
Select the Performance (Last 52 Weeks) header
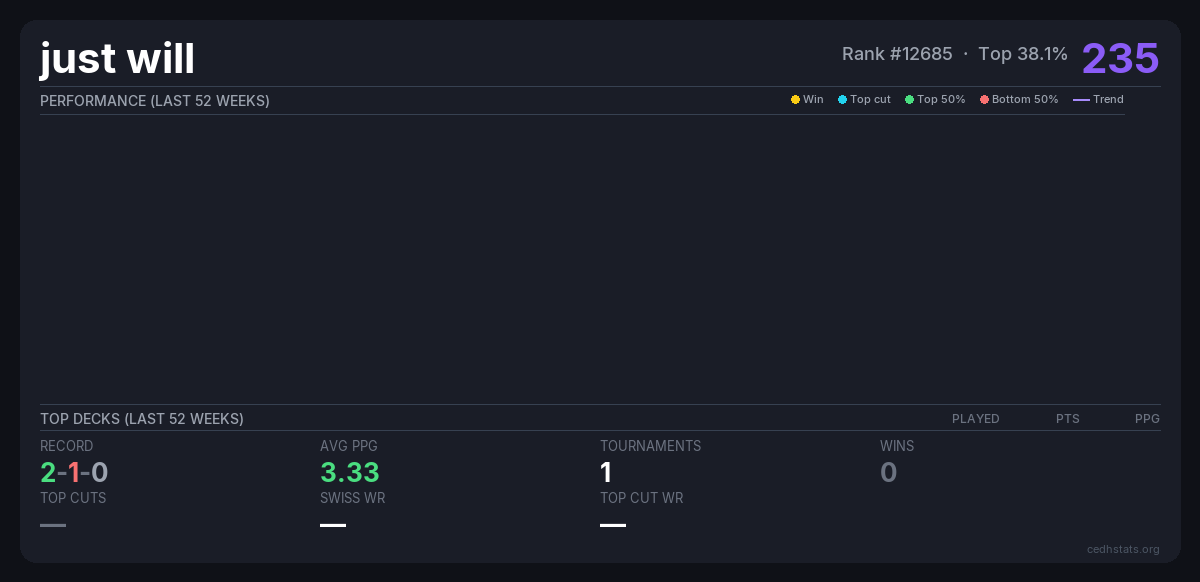(155, 101)
